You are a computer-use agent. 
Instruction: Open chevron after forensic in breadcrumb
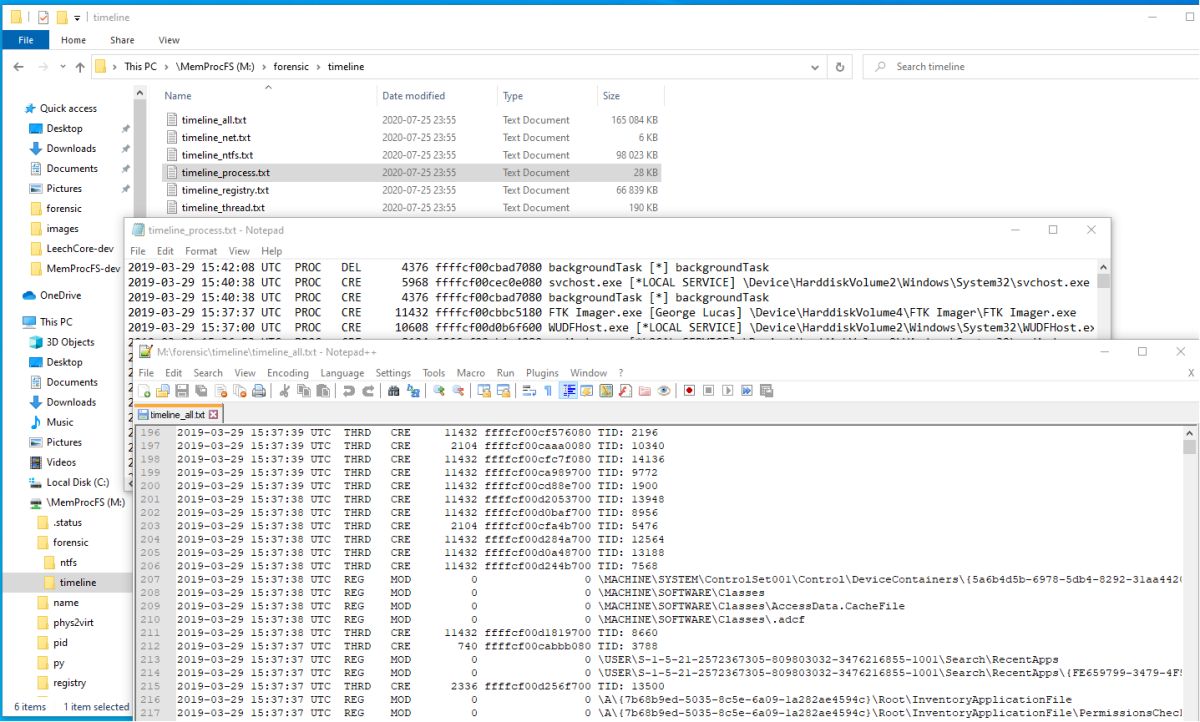click(319, 67)
